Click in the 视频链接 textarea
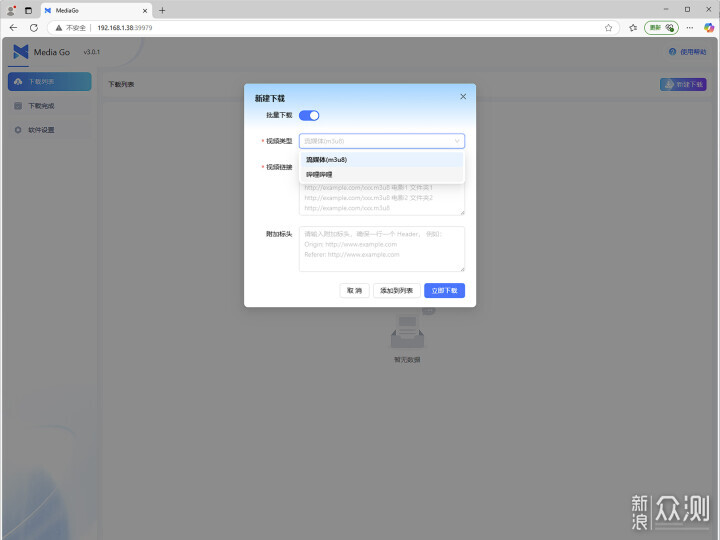The height and width of the screenshot is (540, 720). pyautogui.click(x=382, y=197)
